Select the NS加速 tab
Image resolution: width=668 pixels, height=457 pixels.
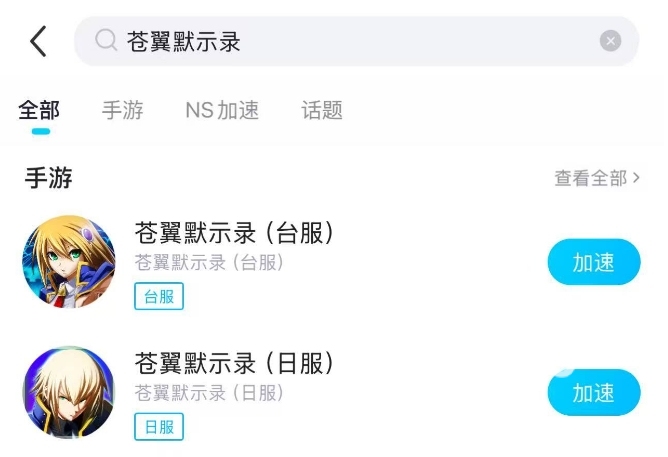tap(222, 110)
